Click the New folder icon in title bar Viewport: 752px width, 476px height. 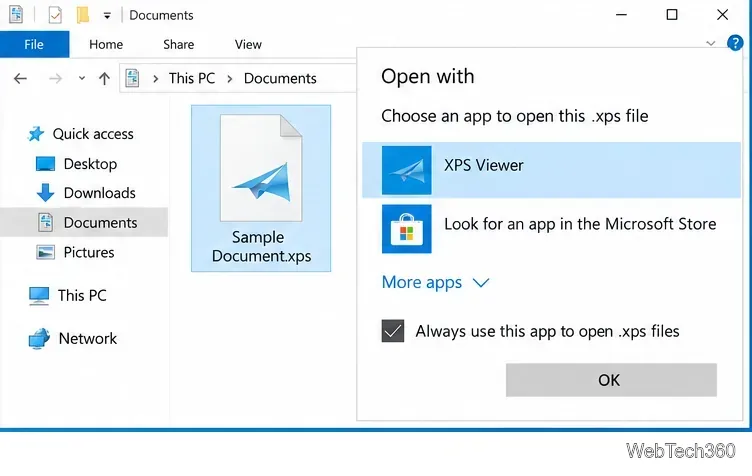[83, 15]
